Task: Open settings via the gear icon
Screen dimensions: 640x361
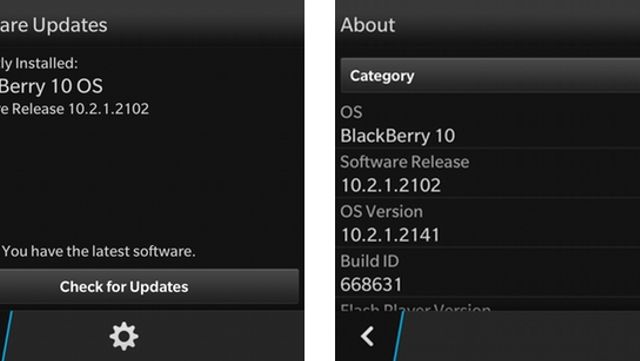Action: click(124, 336)
